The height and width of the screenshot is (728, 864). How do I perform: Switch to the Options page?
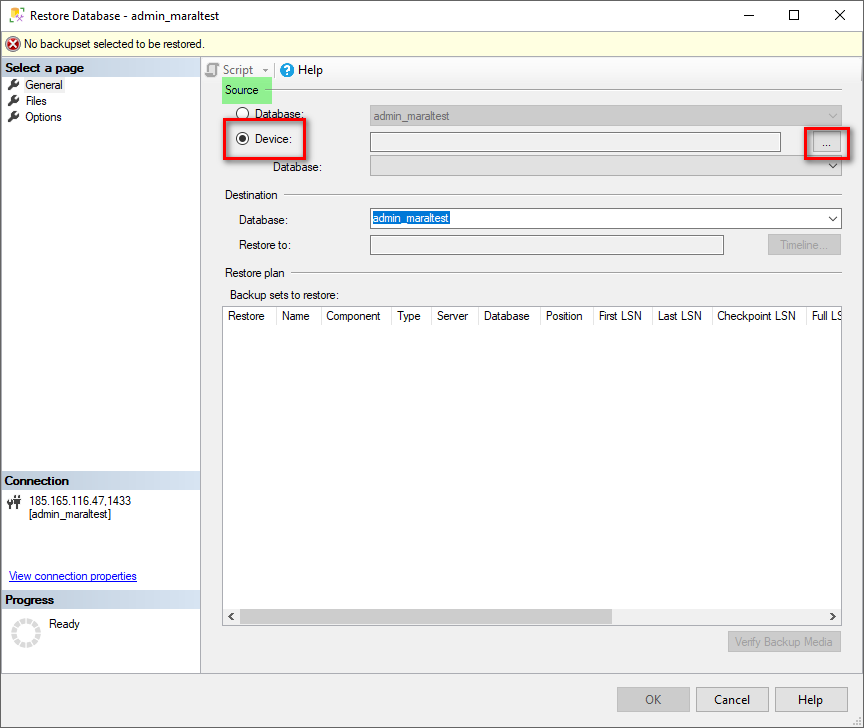[43, 117]
